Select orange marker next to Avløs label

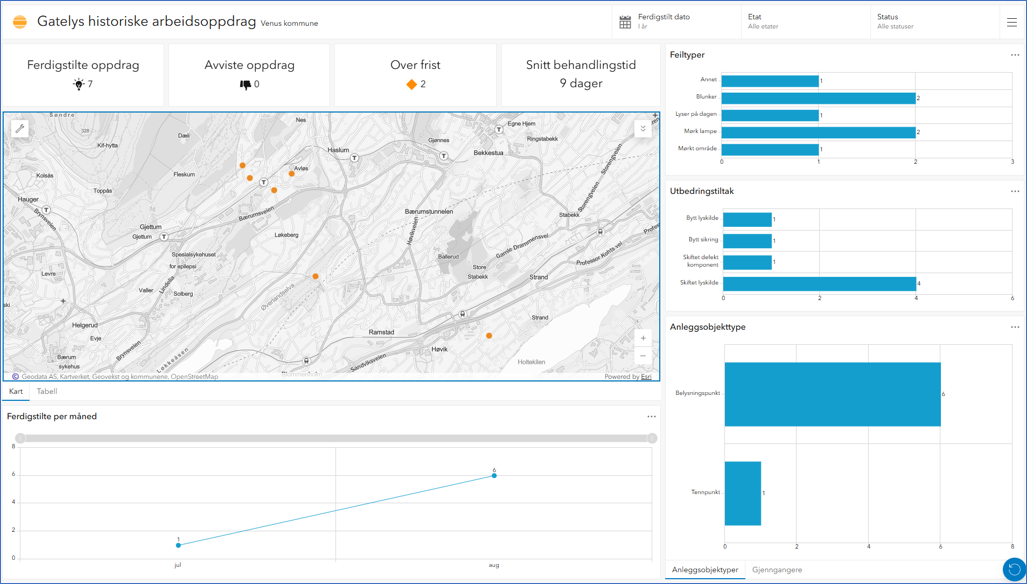(x=291, y=173)
